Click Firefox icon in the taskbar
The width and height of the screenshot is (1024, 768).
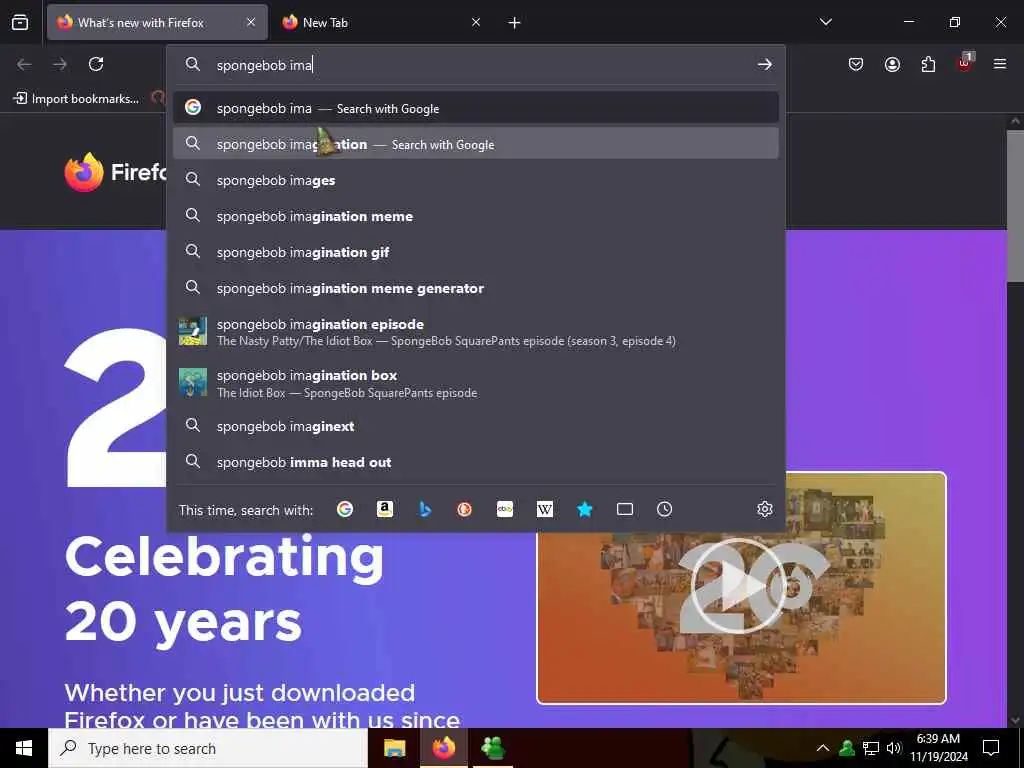pos(443,748)
